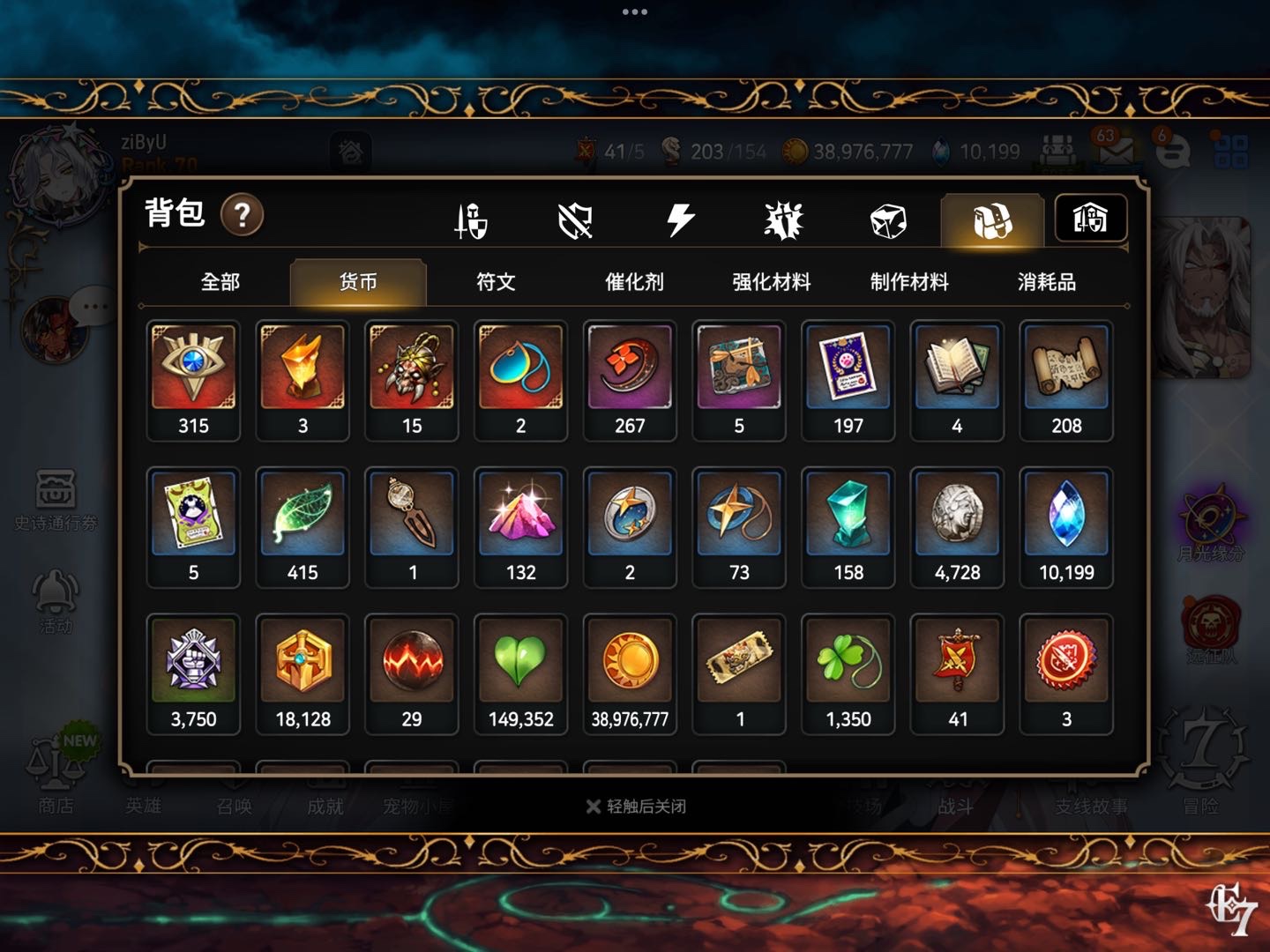Select the crossed-out shield category icon
The image size is (1270, 952).
click(575, 220)
